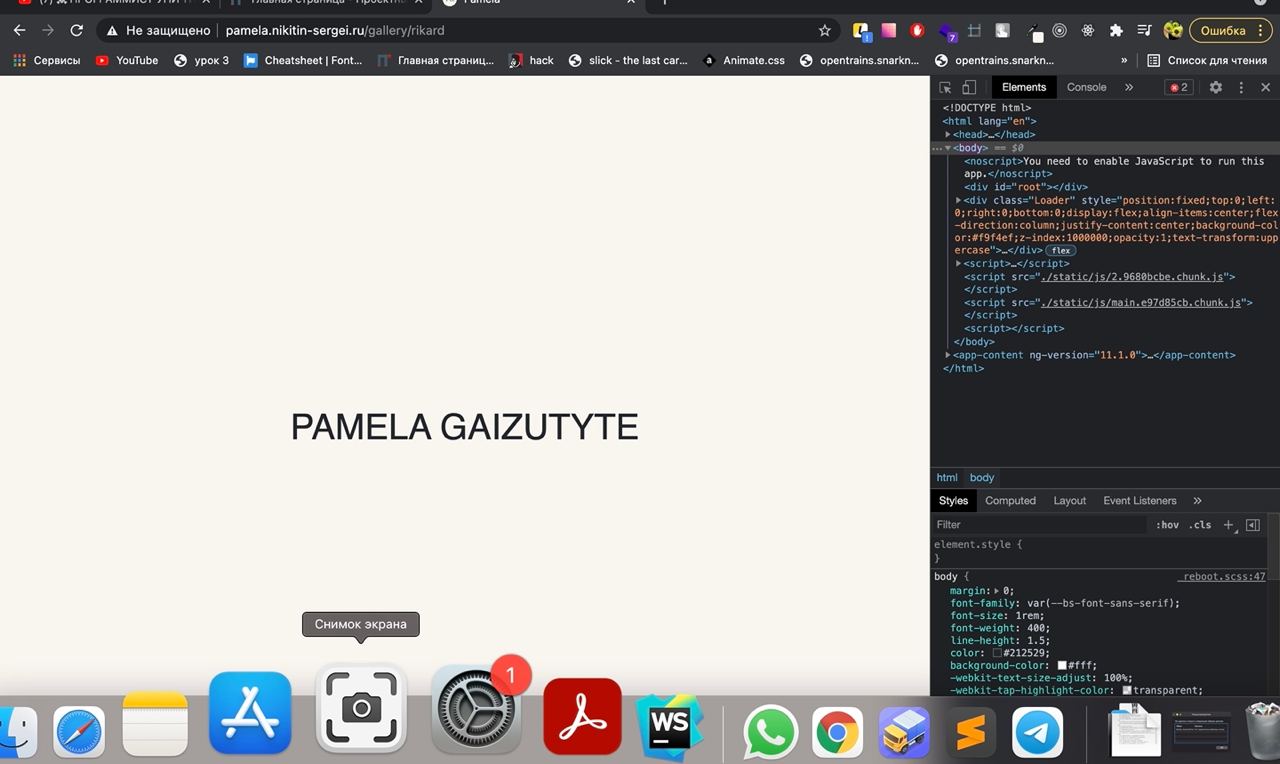Image resolution: width=1280 pixels, height=764 pixels.
Task: Expand the div class Loader node
Action: (959, 200)
